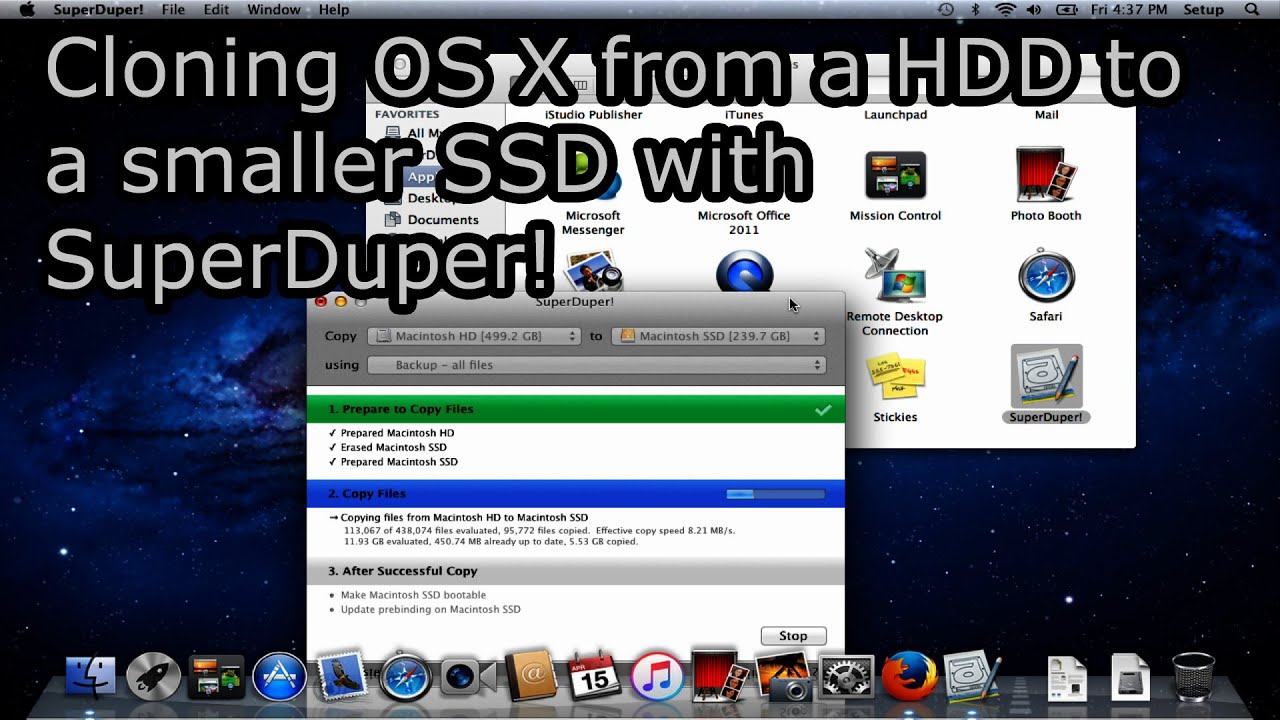The width and height of the screenshot is (1280, 720).
Task: Open Spotlight search magnifier in menu bar
Action: click(x=1251, y=10)
